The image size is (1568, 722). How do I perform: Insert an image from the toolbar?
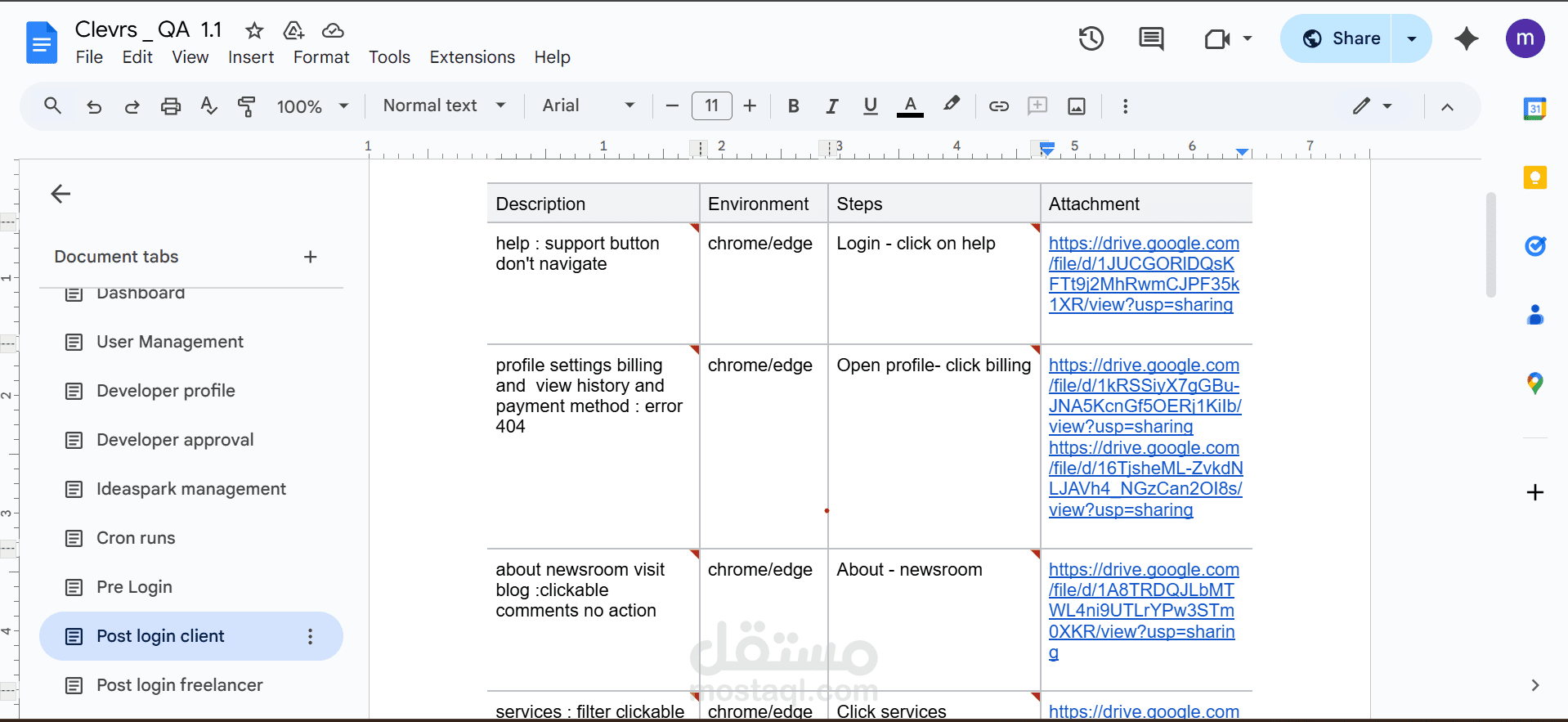pyautogui.click(x=1077, y=105)
